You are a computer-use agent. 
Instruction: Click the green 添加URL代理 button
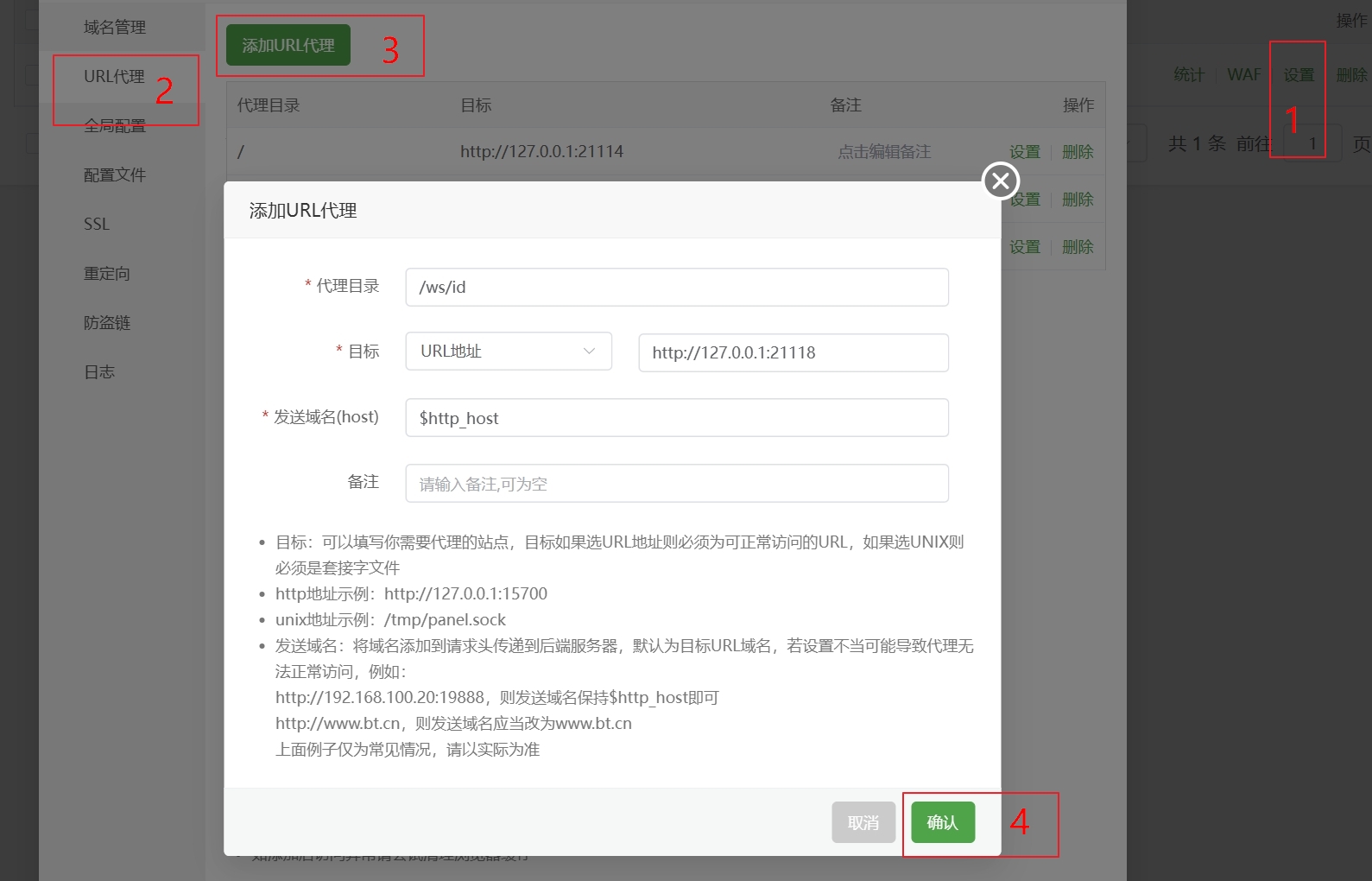288,45
